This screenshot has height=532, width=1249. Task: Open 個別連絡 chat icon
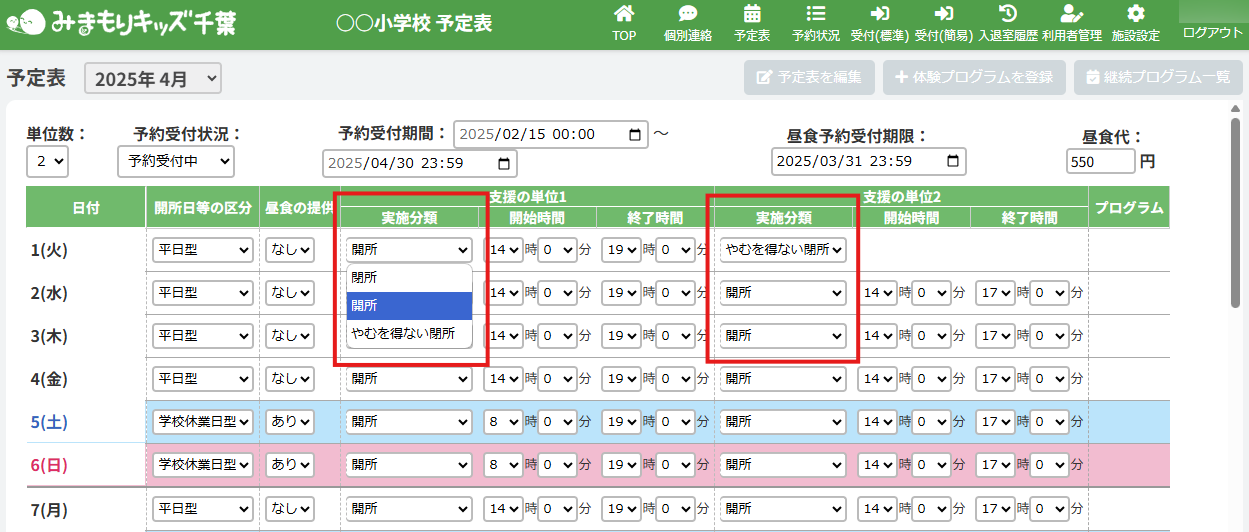pos(687,23)
